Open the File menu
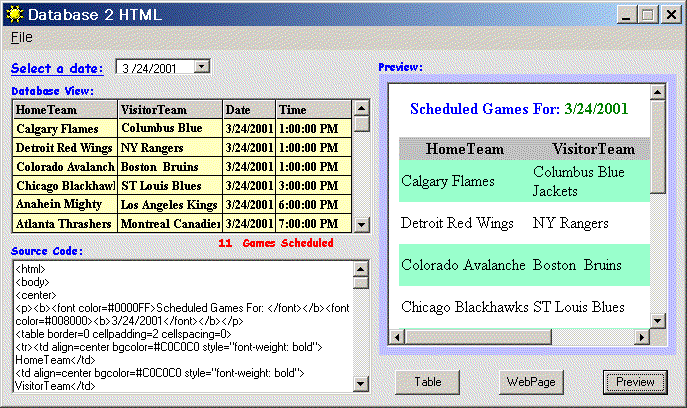Viewport: 687px width, 408px height. coord(21,38)
